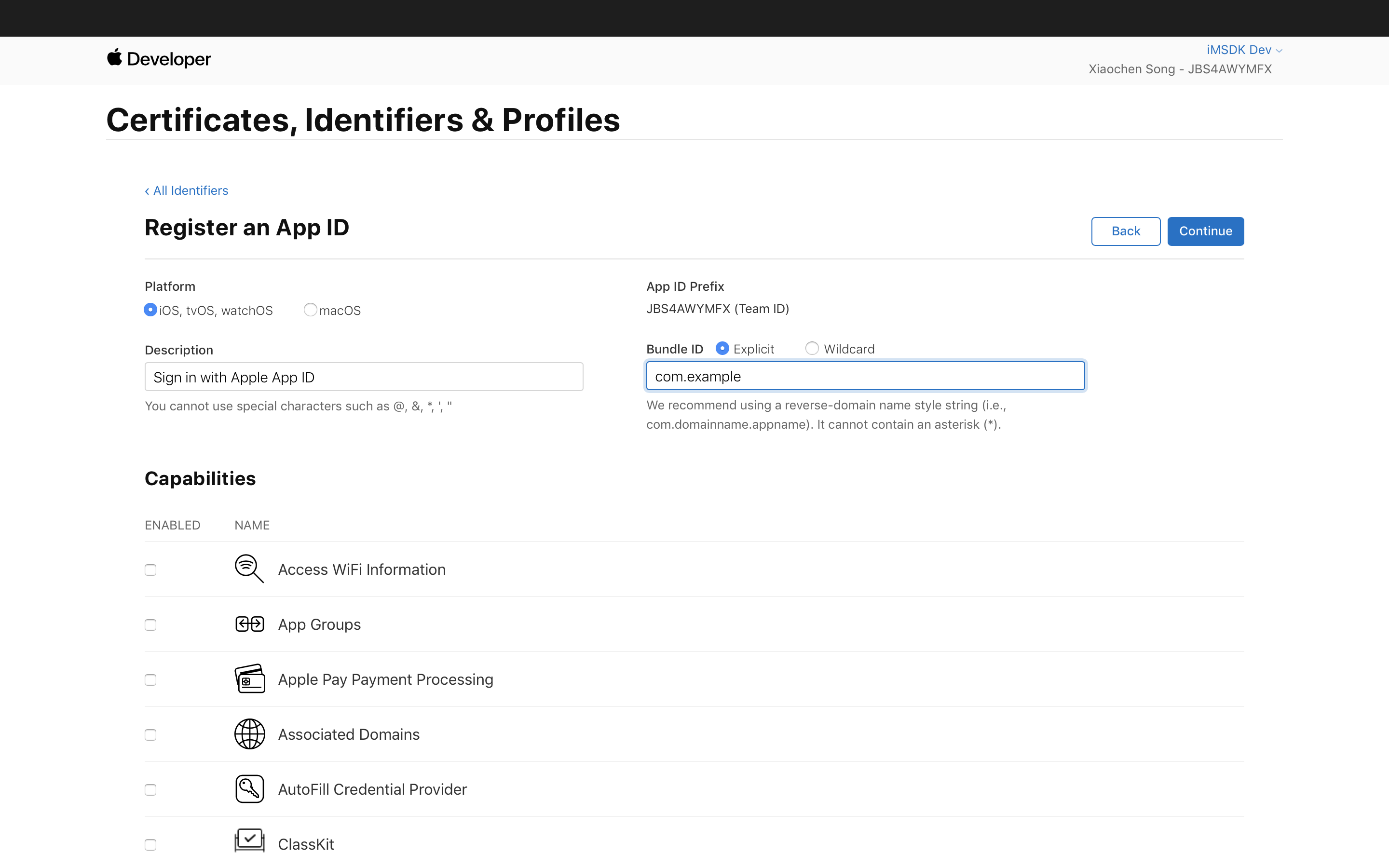Click the Certificates, Identifiers & Profiles title
This screenshot has width=1389, height=868.
[x=363, y=120]
